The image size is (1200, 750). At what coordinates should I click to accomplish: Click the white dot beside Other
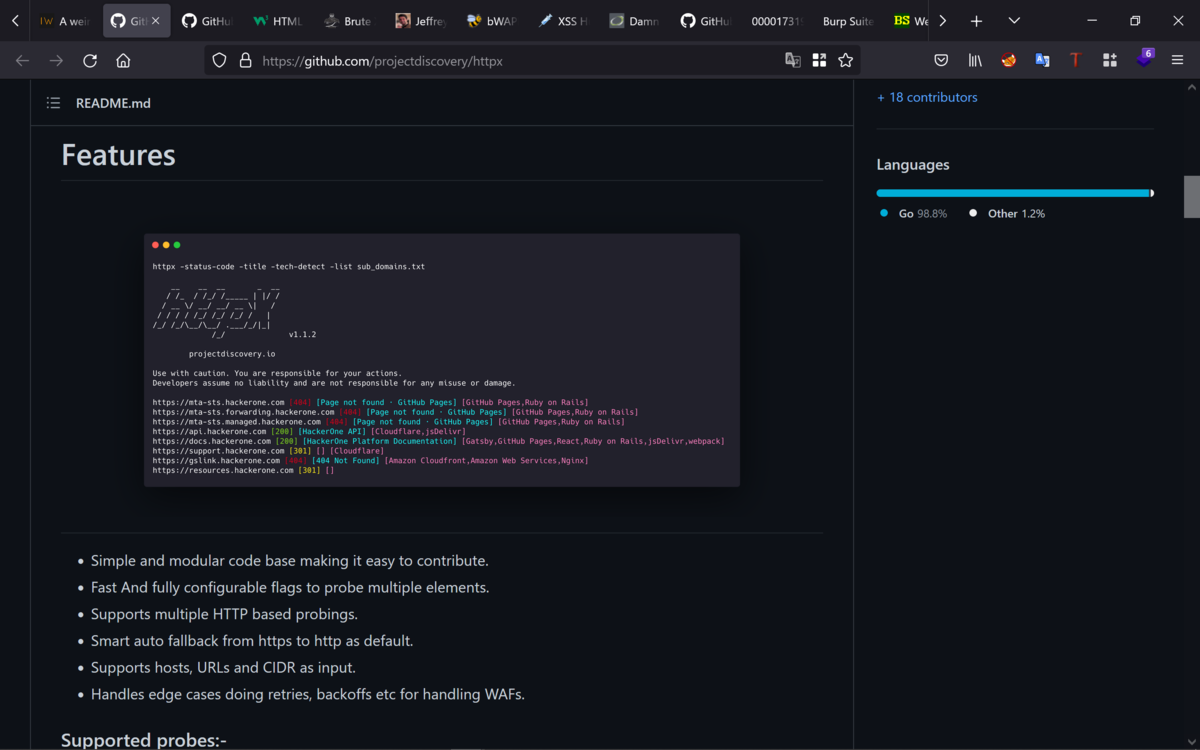973,213
